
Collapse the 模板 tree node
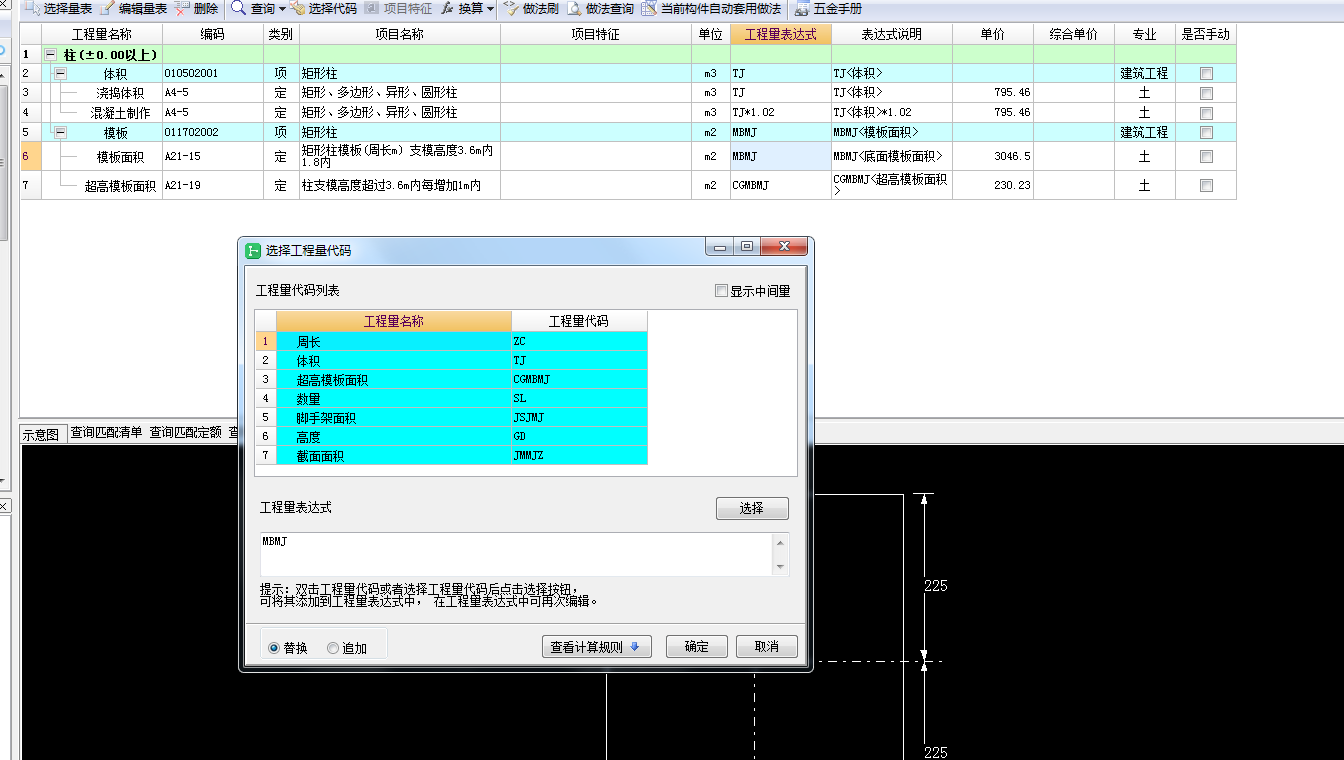click(60, 132)
